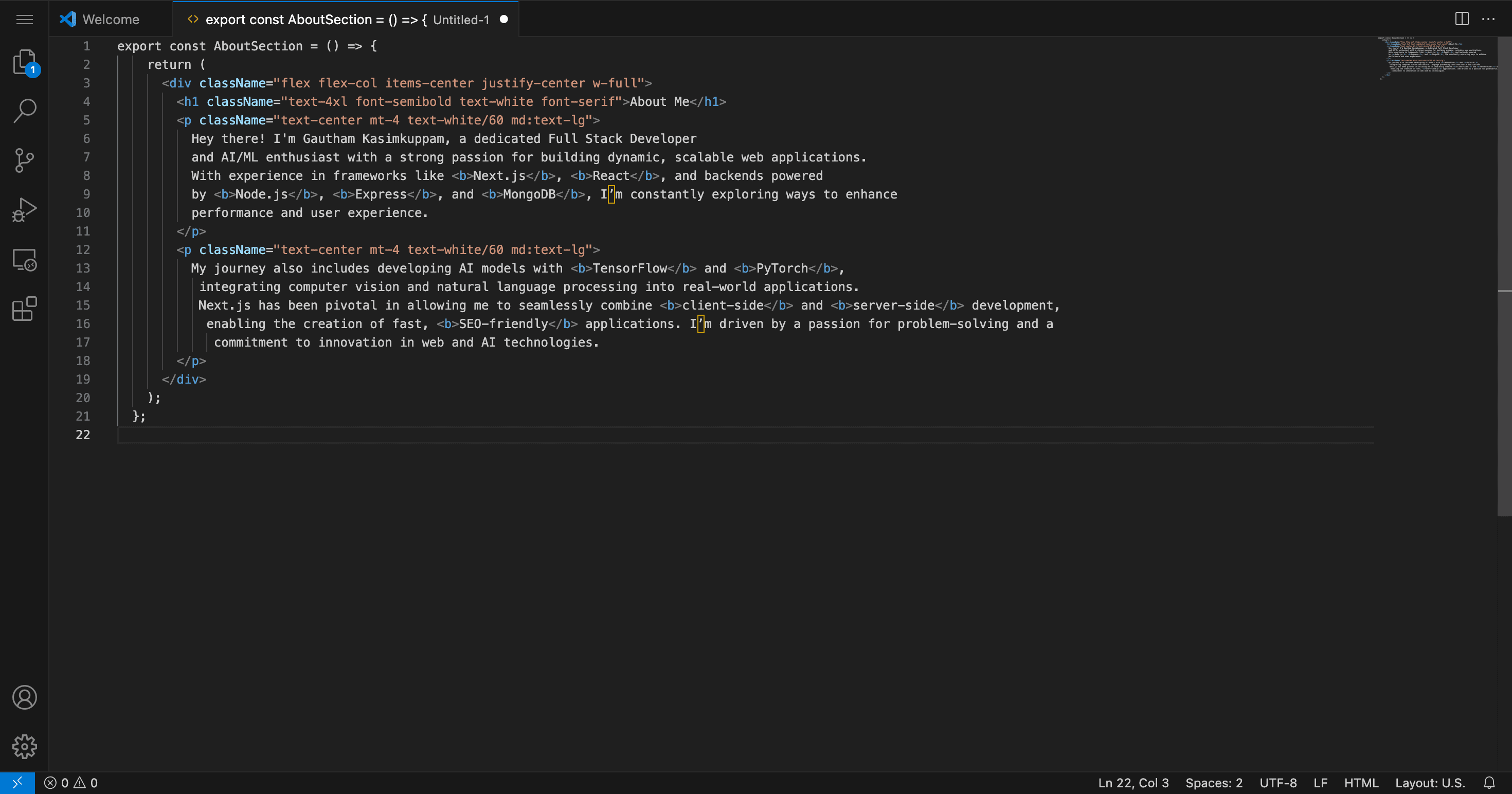Place cursor on empty line 22
Screen dimensions: 1512x794
tap(745, 435)
